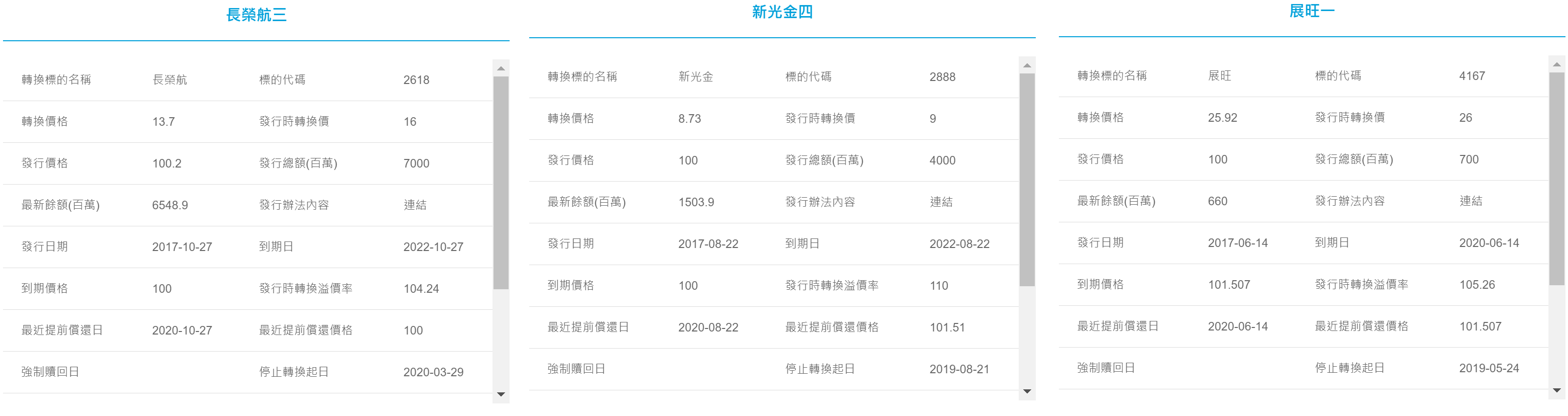Select issue date 2017-08-22
The image size is (1568, 416).
tap(708, 243)
